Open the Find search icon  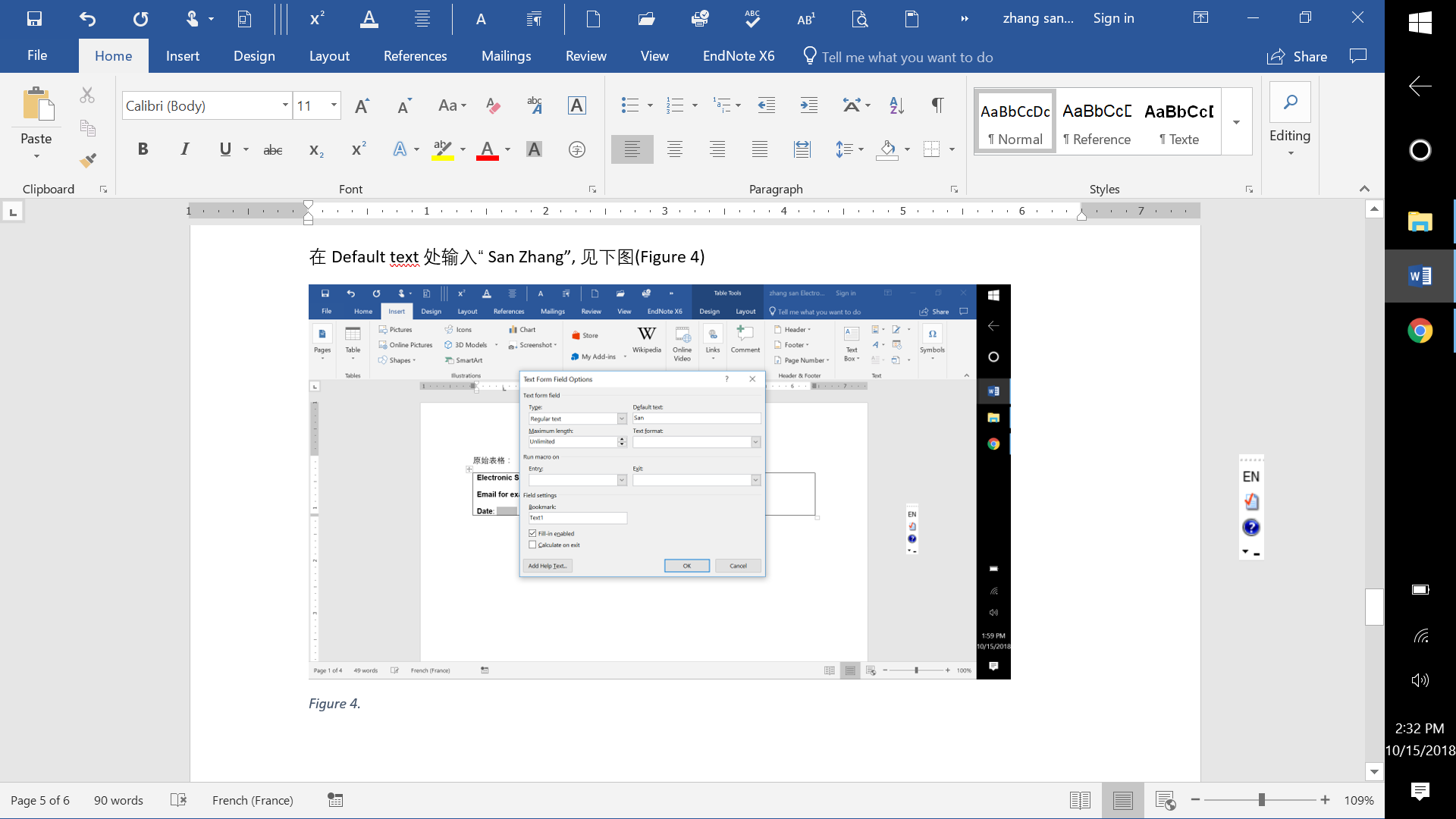click(x=1290, y=102)
